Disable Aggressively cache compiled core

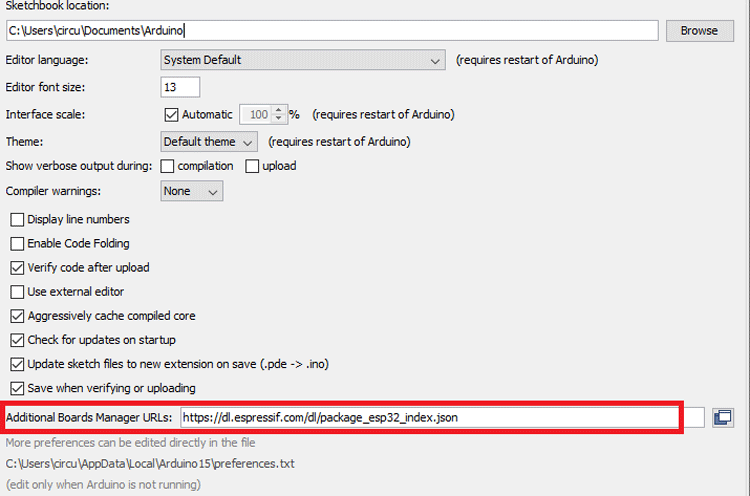[17, 316]
